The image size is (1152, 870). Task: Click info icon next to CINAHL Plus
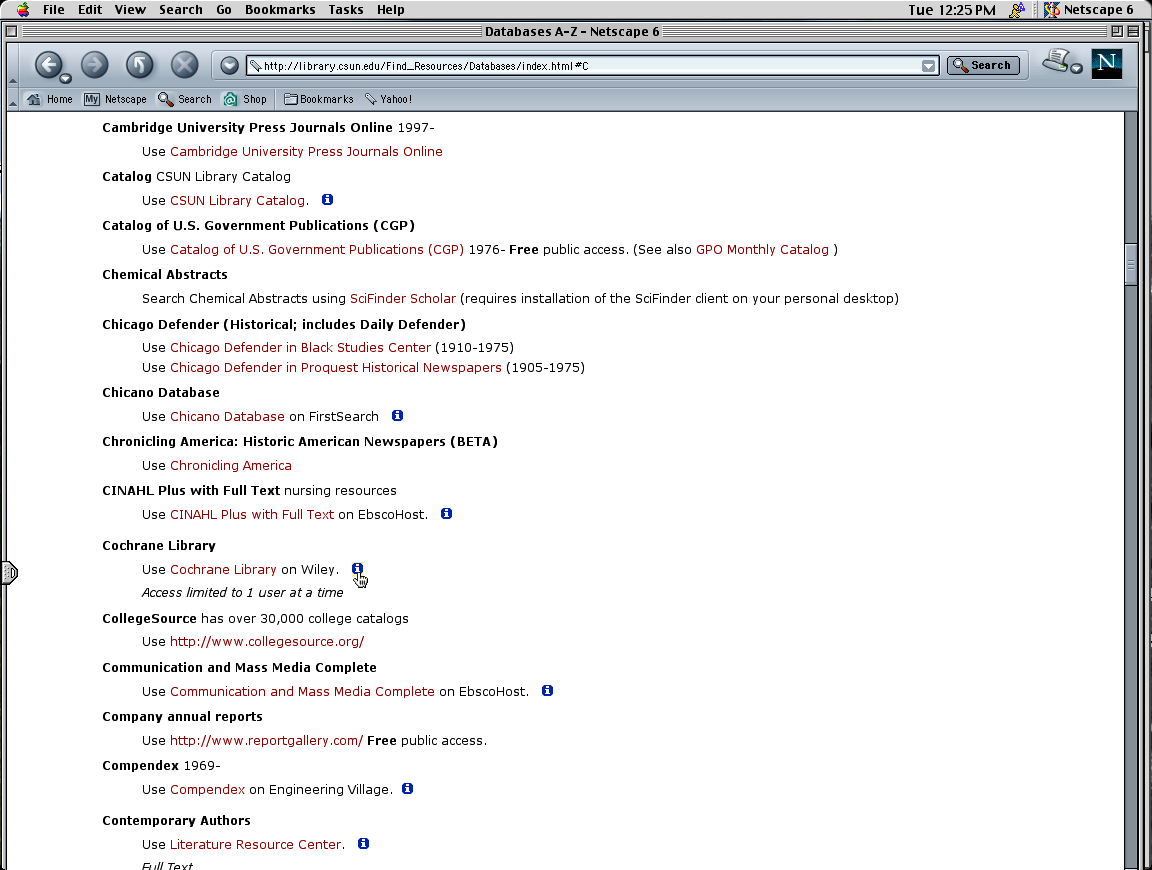click(447, 513)
